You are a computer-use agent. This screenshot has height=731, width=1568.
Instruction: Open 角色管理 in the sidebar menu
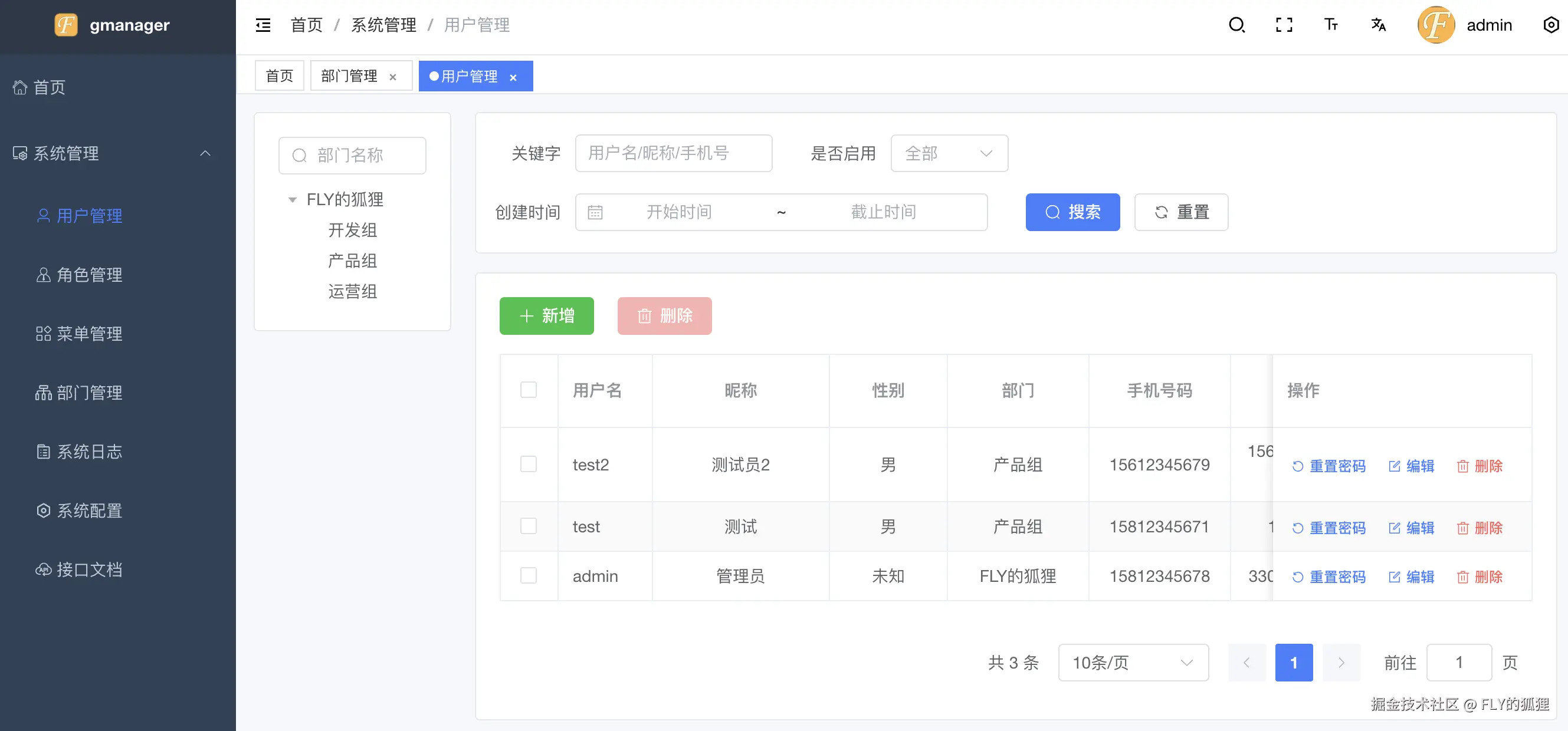click(x=89, y=275)
